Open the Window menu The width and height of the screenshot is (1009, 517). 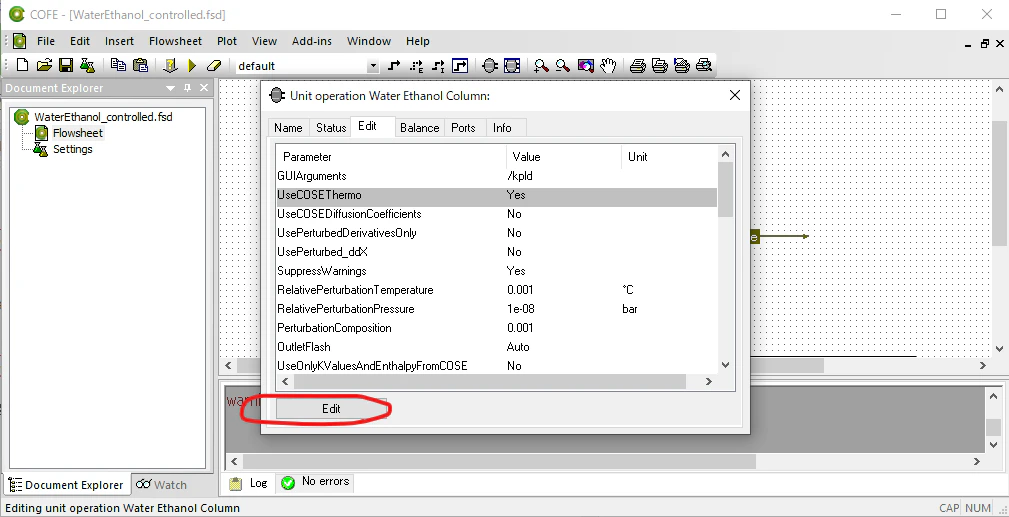point(369,41)
